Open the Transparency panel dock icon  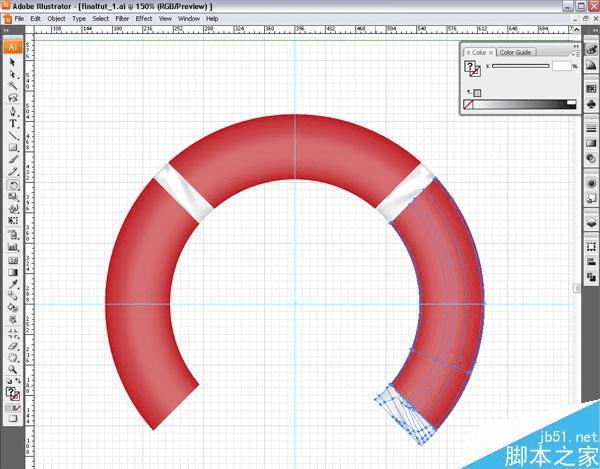tap(591, 158)
